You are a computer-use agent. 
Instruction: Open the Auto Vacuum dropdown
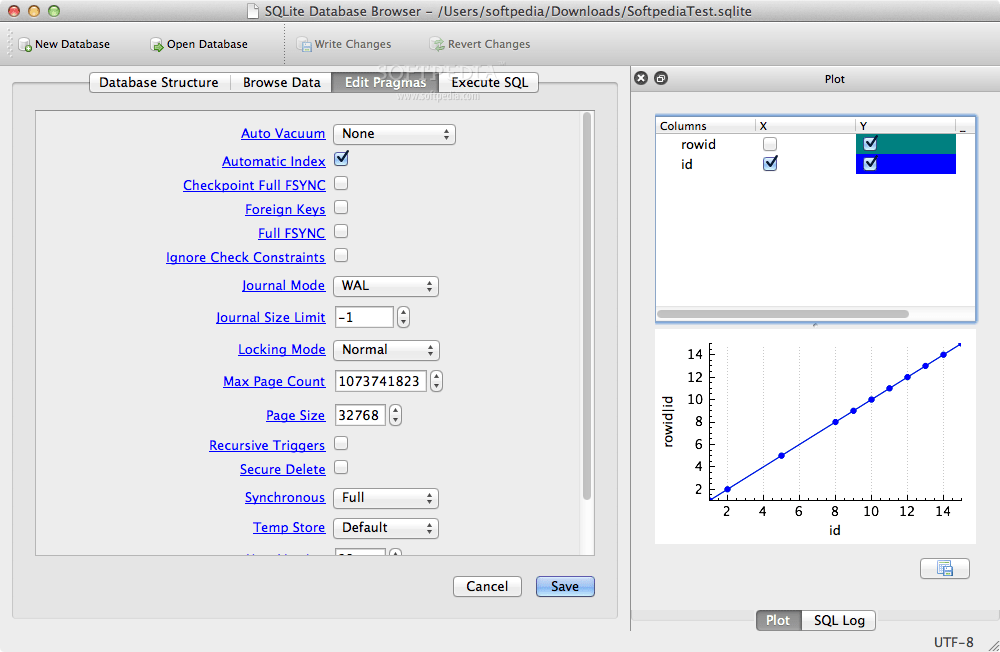click(x=394, y=134)
